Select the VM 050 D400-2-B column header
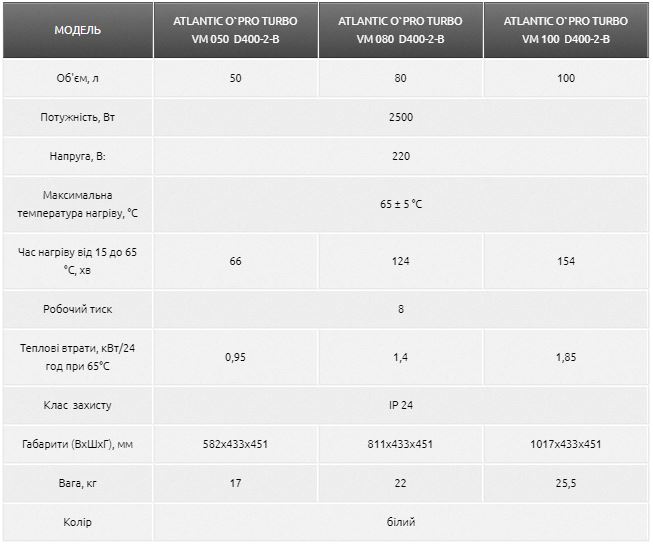This screenshot has height=546, width=653. pos(235,30)
